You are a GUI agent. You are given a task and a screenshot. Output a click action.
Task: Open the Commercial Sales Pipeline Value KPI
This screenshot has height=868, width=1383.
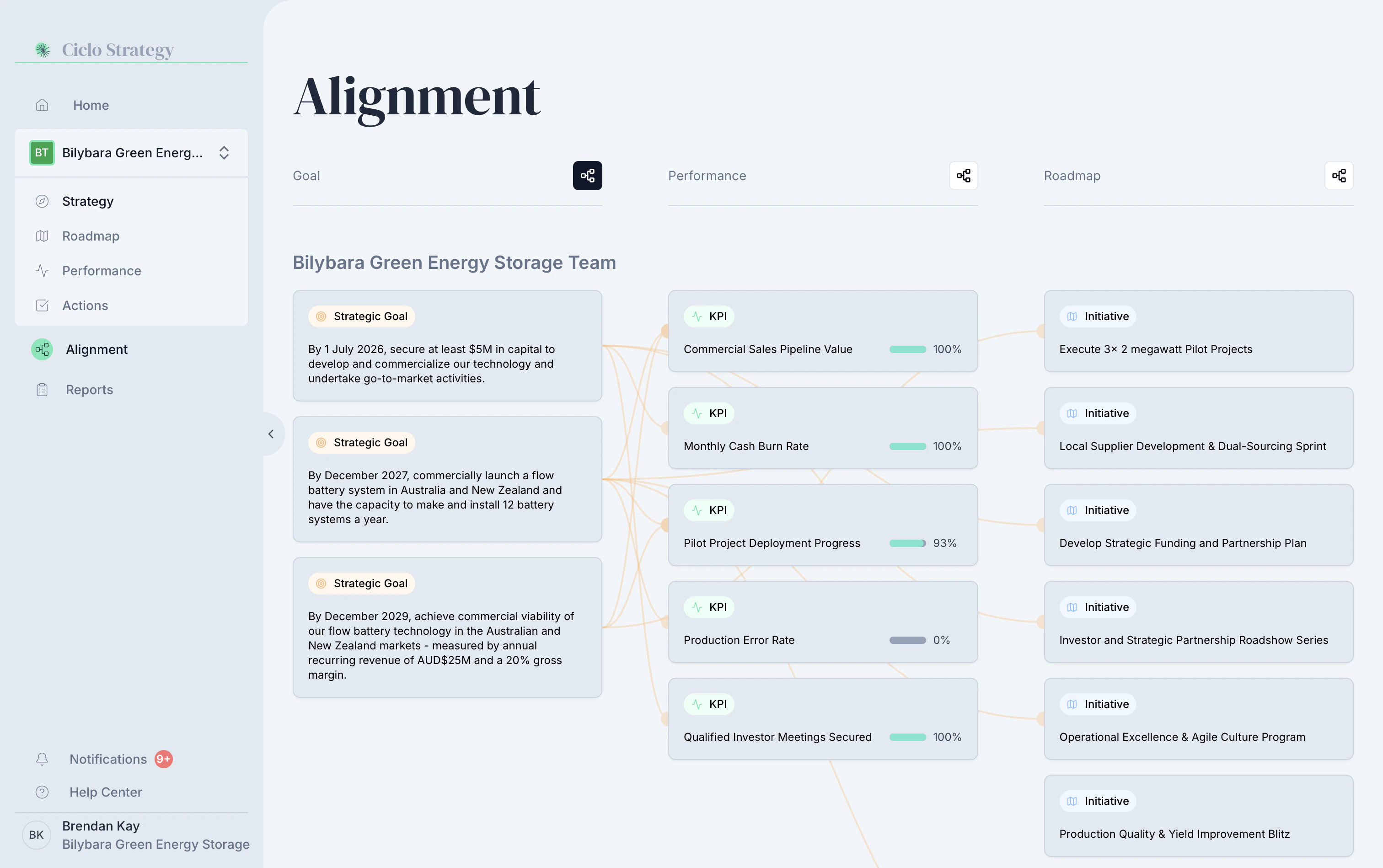[x=823, y=331]
